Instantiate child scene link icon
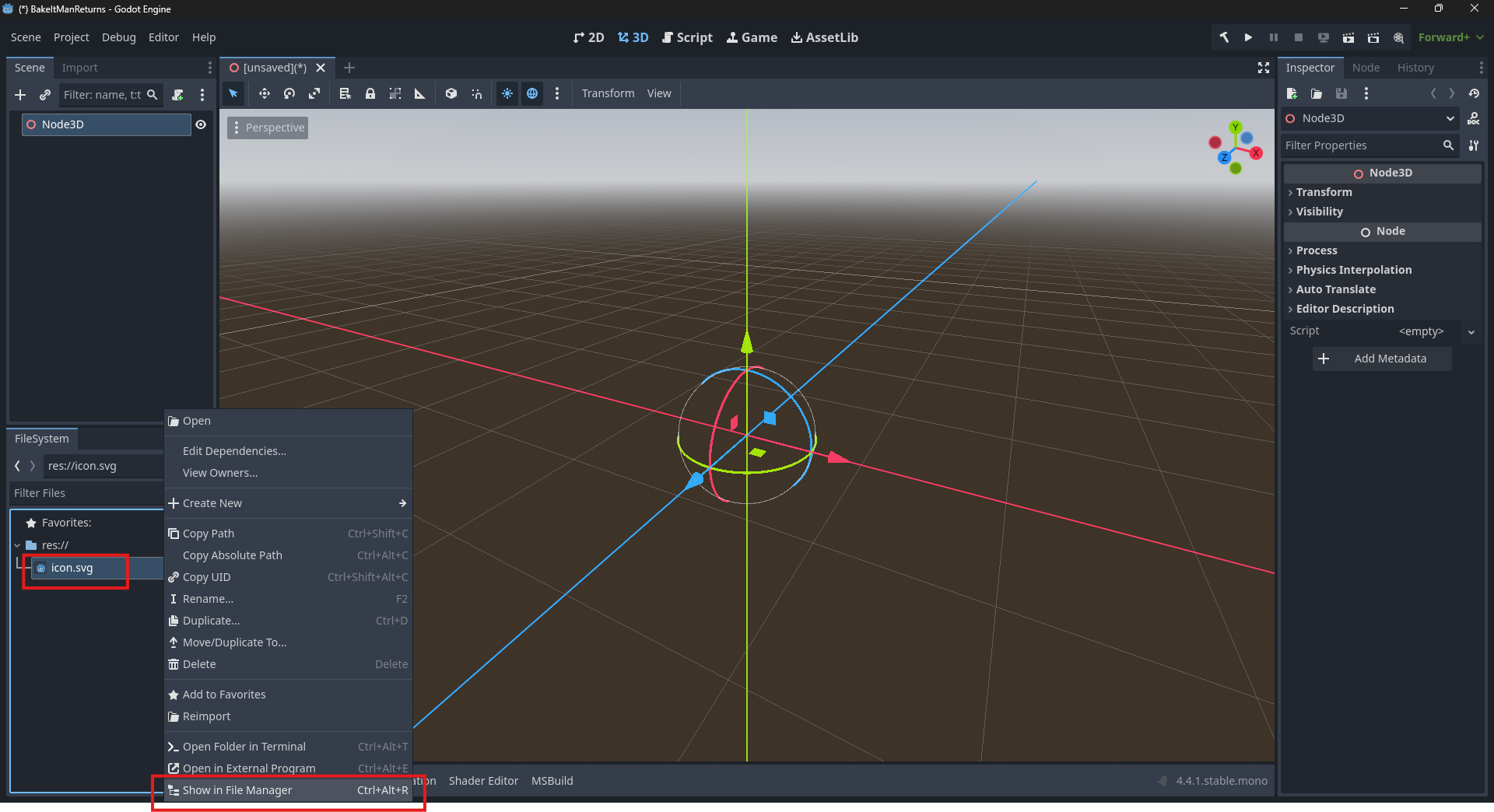 pos(45,95)
